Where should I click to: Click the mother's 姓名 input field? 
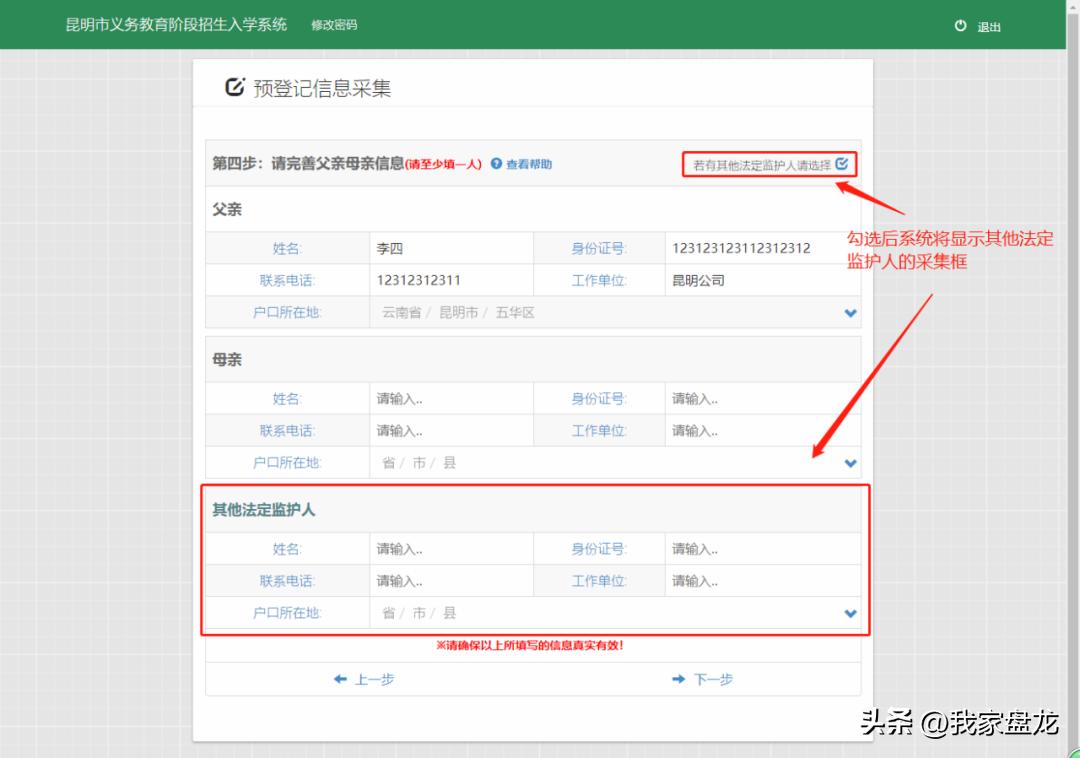(450, 398)
